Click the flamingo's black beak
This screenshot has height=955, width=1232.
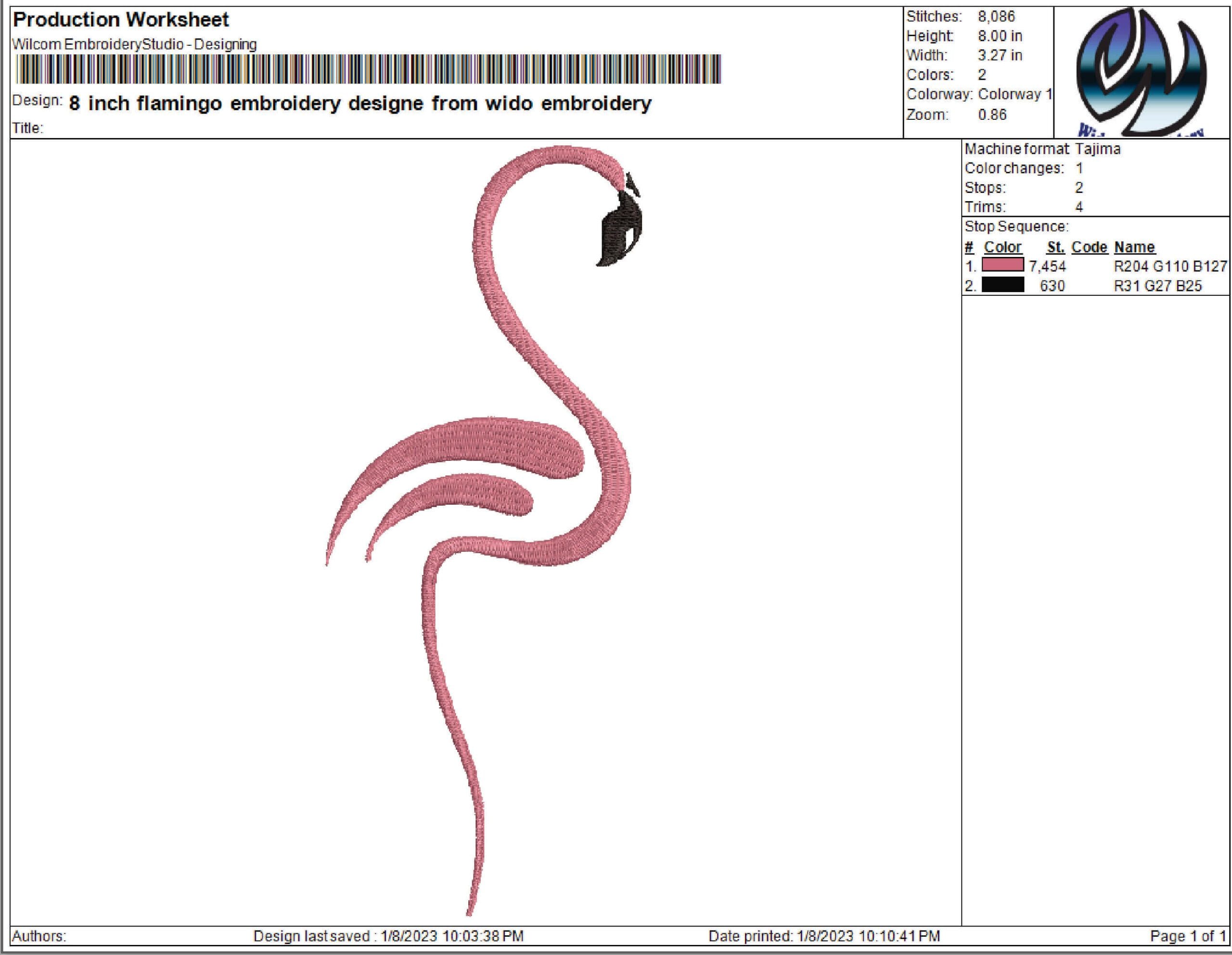pyautogui.click(x=620, y=229)
